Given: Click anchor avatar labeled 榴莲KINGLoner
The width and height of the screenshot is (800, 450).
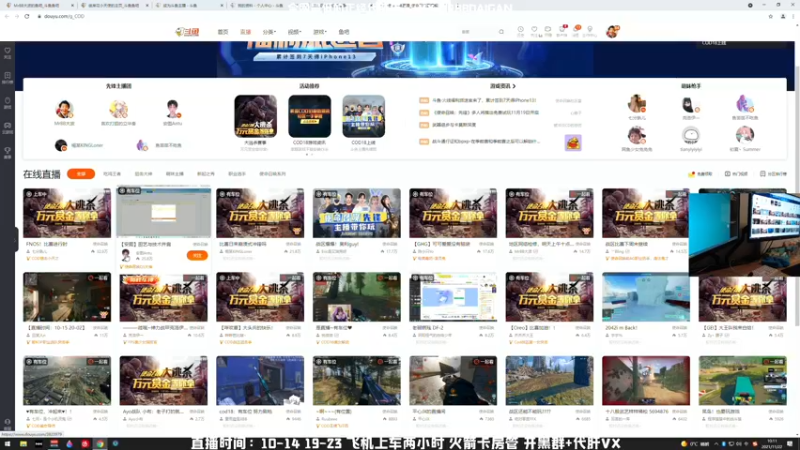Looking at the screenshot, I should pyautogui.click(x=61, y=145).
